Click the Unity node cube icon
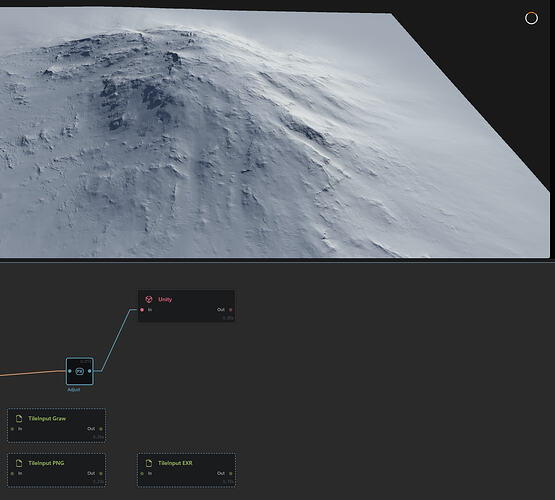This screenshot has width=555, height=500. (149, 299)
